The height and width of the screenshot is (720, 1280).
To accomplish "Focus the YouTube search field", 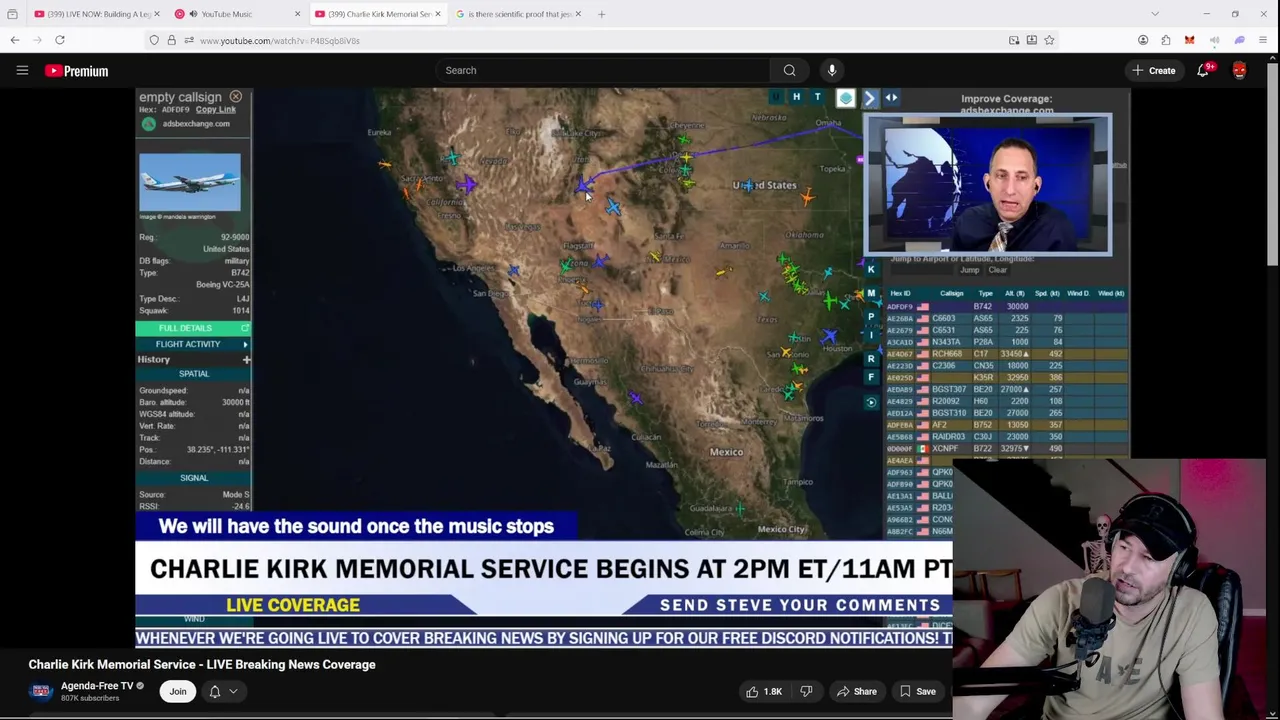I will (x=603, y=70).
